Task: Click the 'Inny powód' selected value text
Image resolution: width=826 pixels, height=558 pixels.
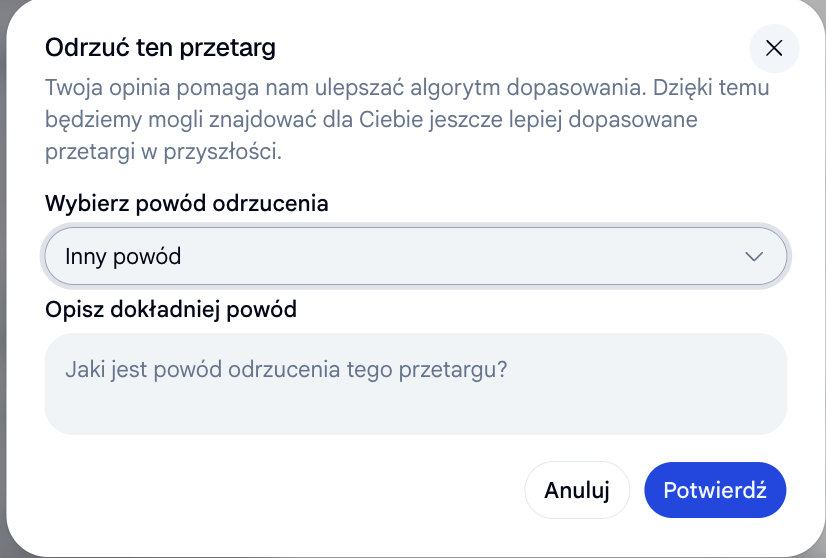Action: click(123, 257)
